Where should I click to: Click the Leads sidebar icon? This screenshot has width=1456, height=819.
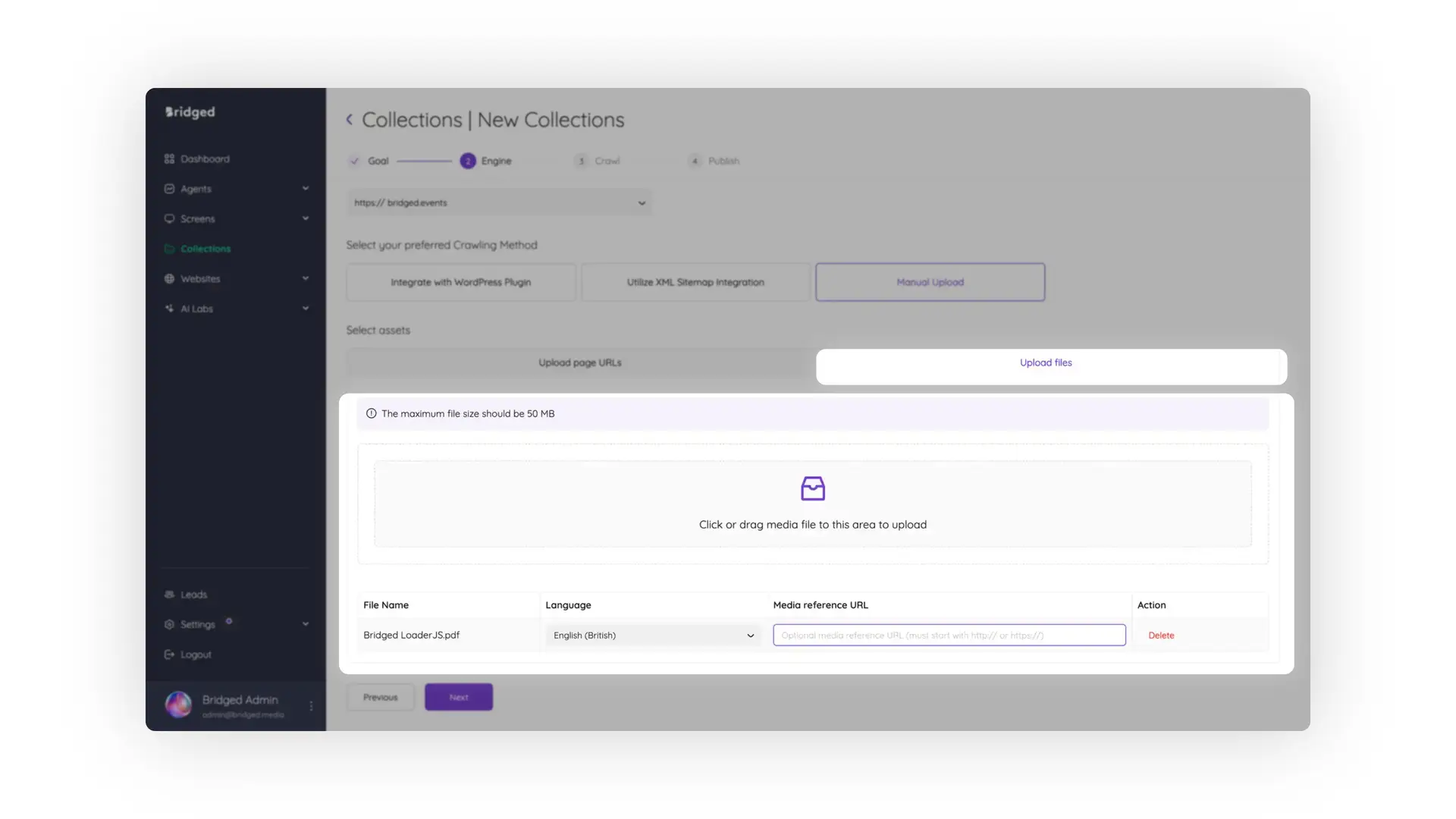click(x=170, y=595)
